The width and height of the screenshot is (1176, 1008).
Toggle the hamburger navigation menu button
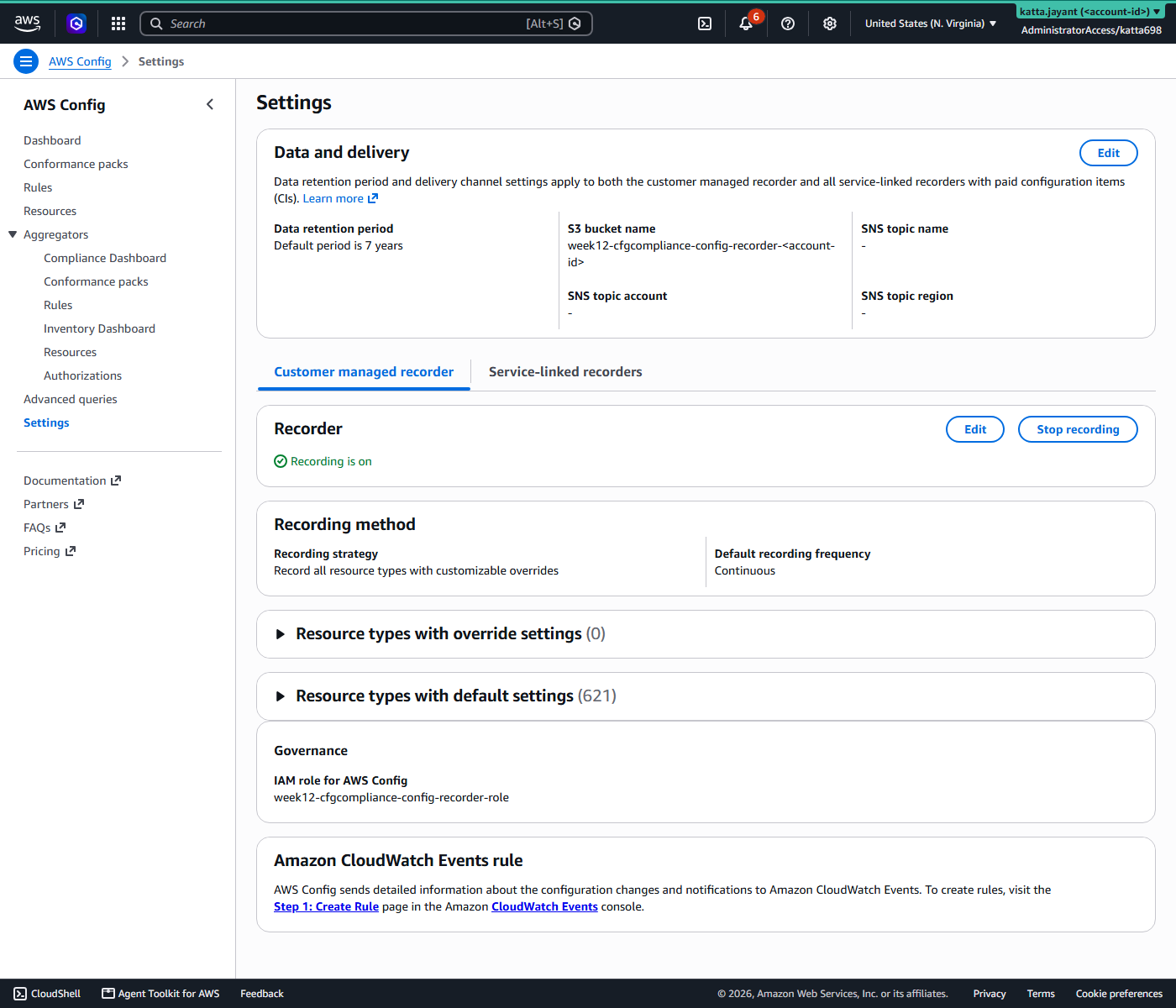(x=26, y=61)
